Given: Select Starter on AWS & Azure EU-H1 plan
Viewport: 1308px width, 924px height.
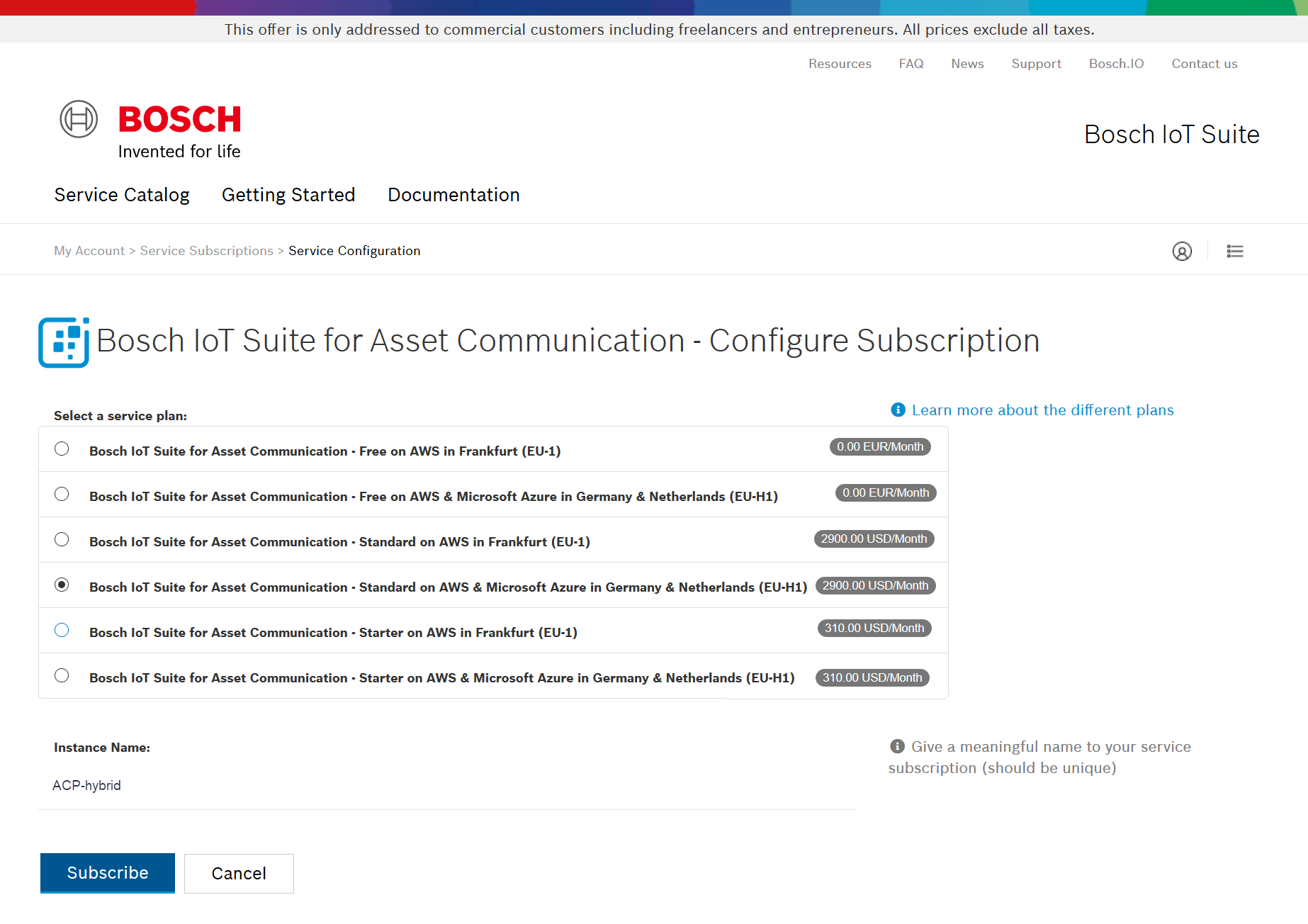Looking at the screenshot, I should tap(62, 675).
